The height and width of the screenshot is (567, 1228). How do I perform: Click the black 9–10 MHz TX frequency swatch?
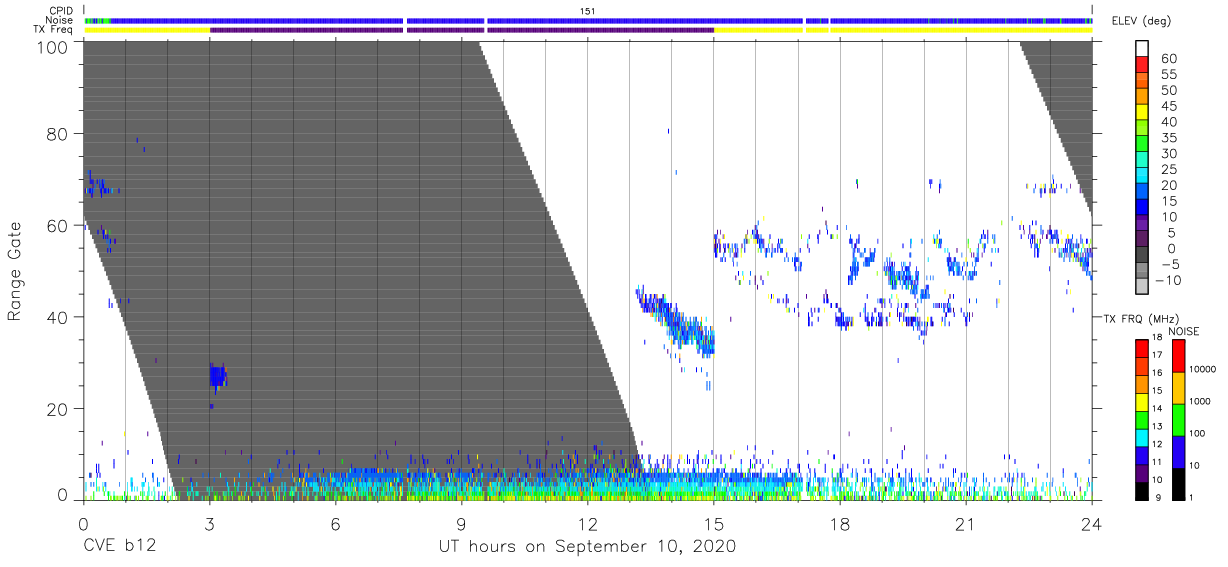(1142, 490)
